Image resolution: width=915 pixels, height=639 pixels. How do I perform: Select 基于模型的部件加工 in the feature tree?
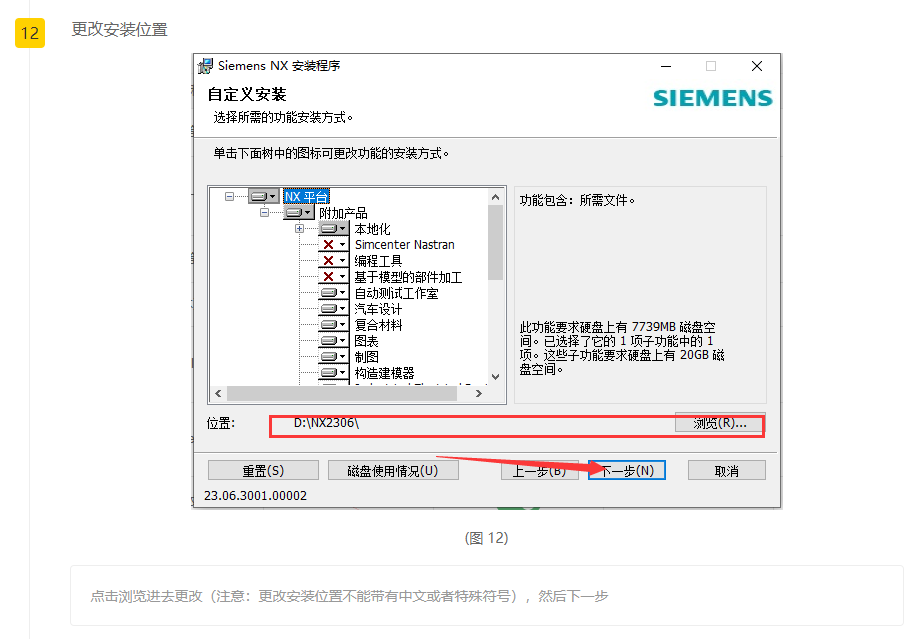click(x=408, y=277)
